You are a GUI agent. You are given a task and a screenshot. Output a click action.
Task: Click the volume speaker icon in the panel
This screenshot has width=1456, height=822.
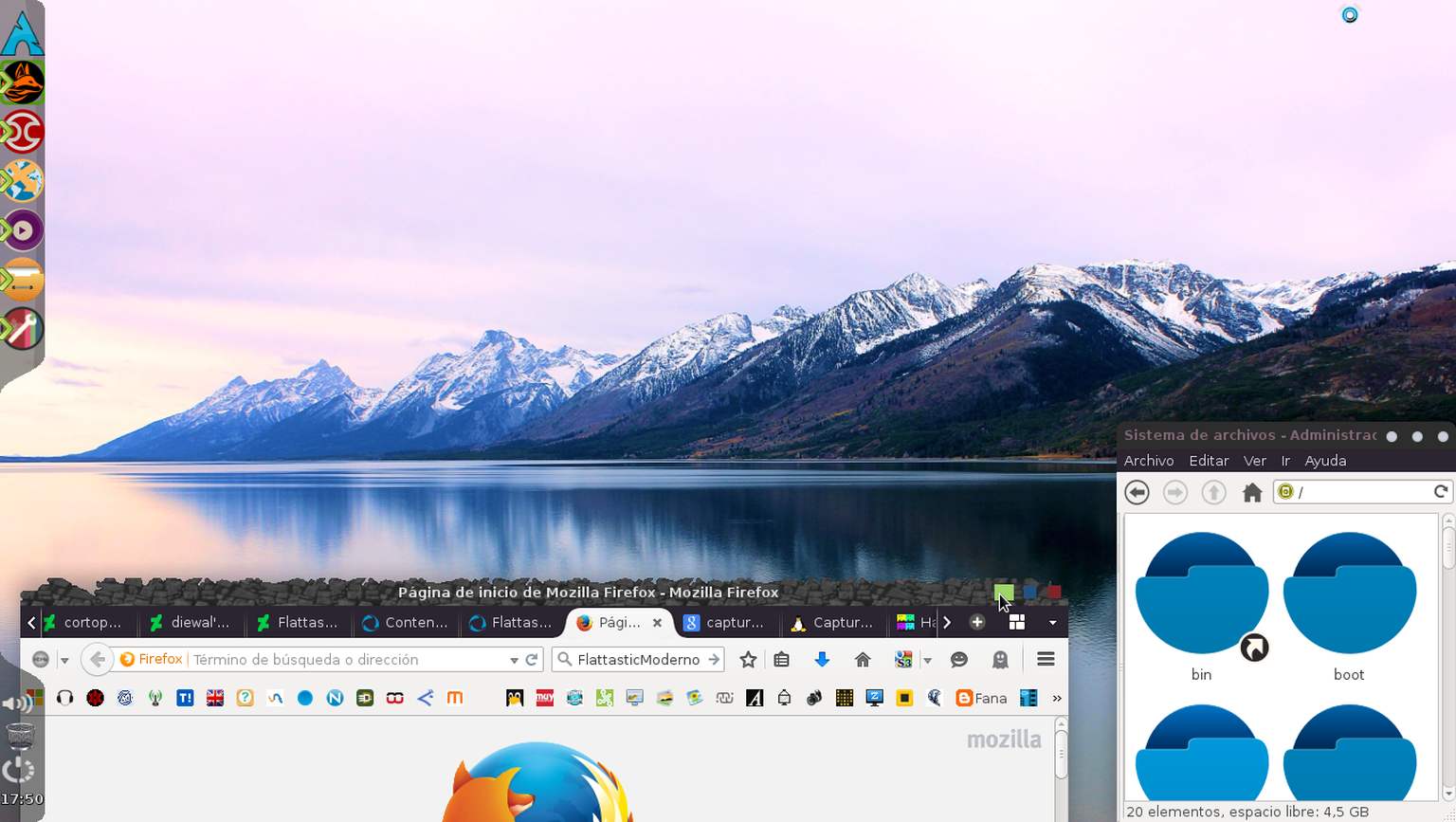point(16,703)
